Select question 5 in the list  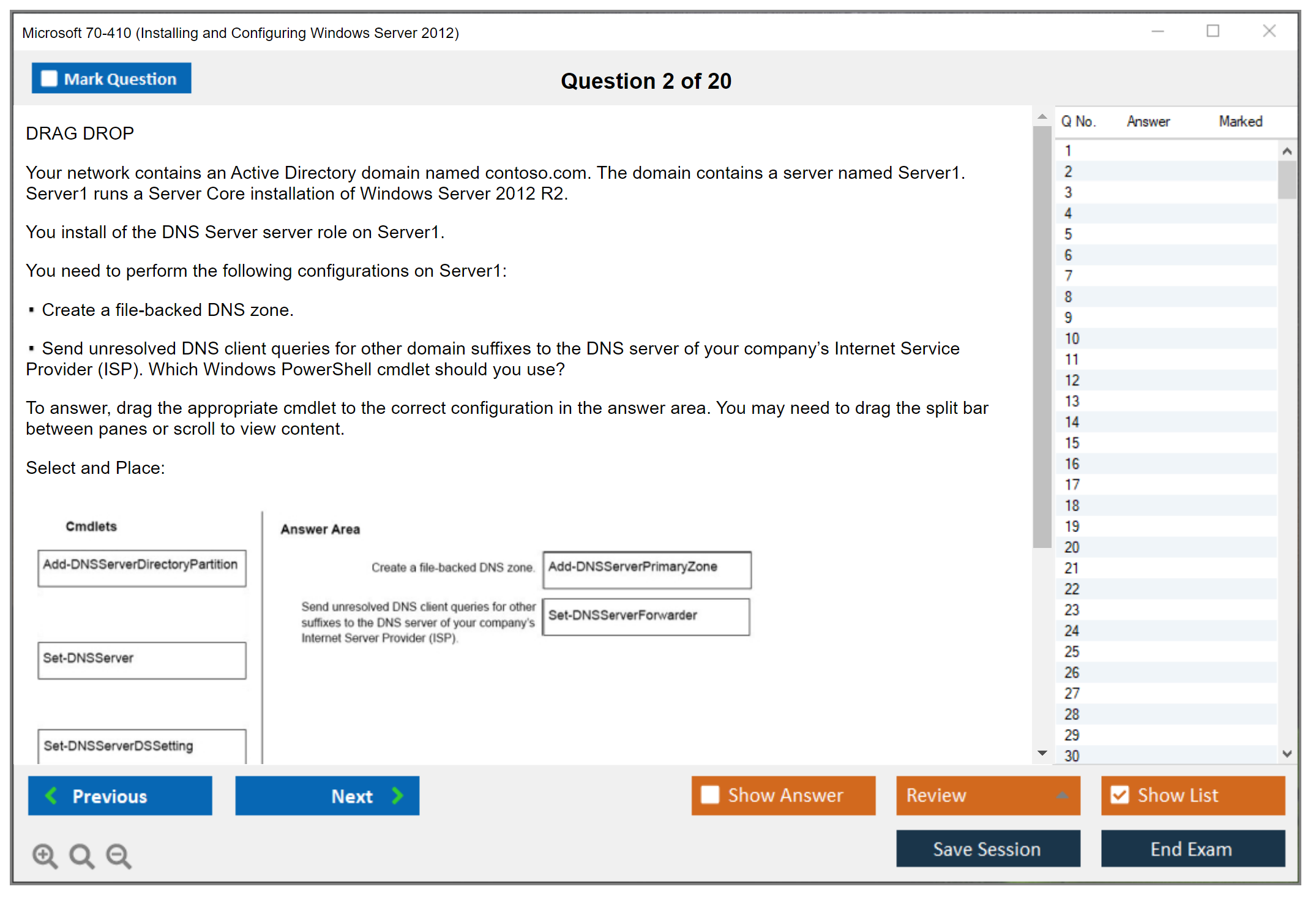click(1068, 234)
